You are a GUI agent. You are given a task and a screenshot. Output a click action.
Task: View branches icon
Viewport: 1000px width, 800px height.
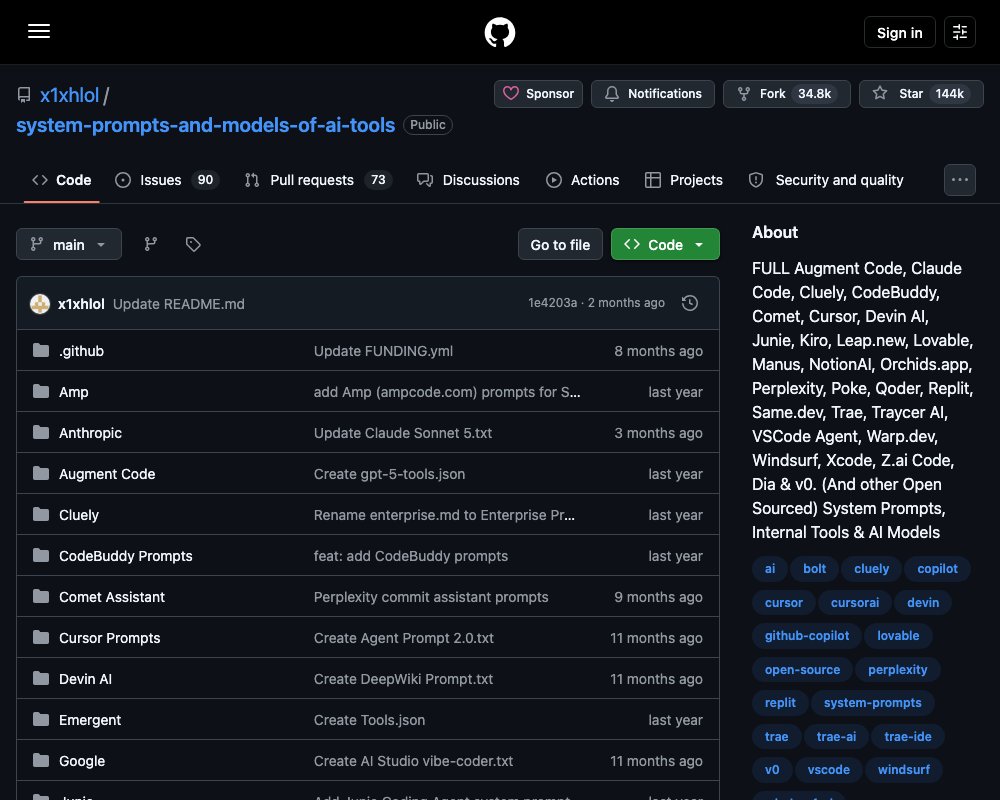coord(151,244)
